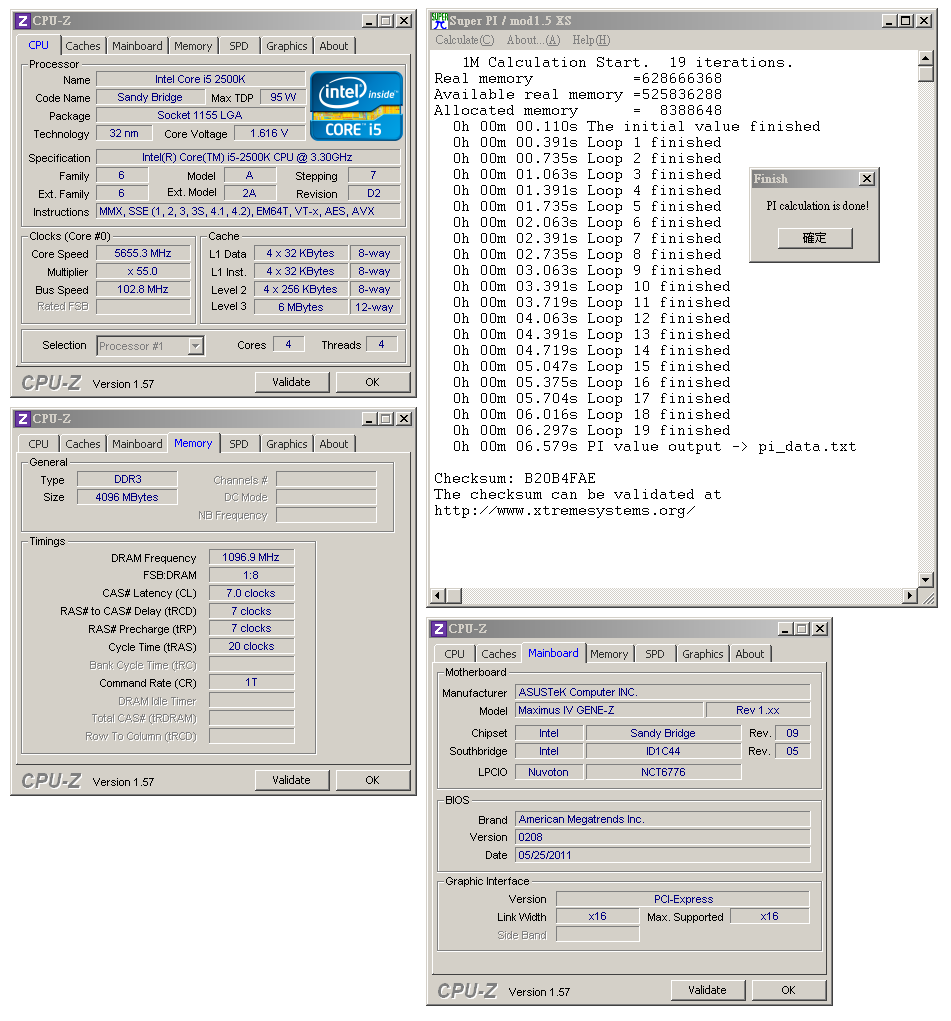Select the CPU tab in the Memory CPU-Z window

[x=38, y=444]
